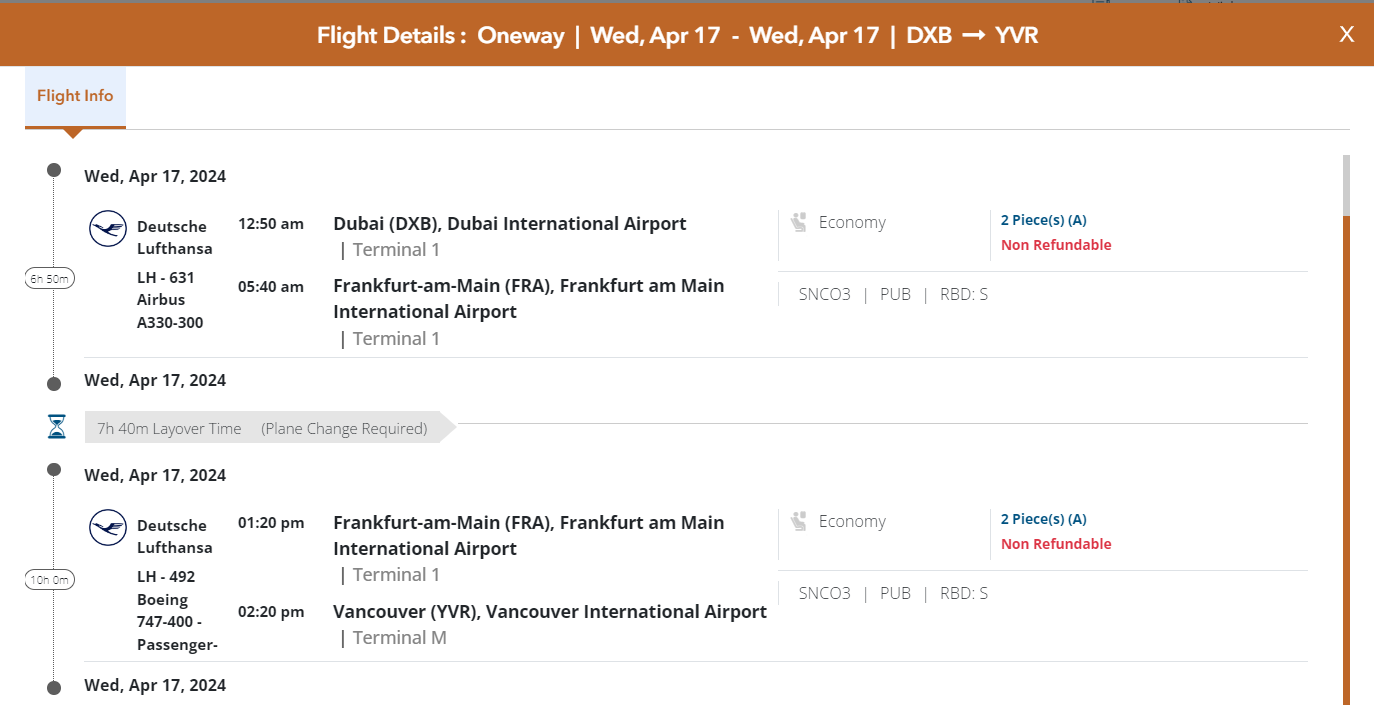
Task: Click the Dubai (DXB) departure airport name
Action: click(x=510, y=224)
